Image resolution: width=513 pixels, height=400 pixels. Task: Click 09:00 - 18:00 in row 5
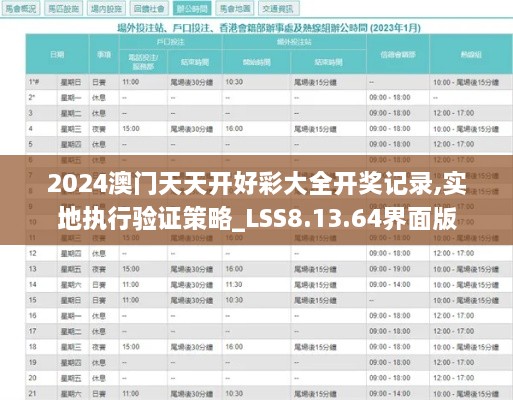390,144
